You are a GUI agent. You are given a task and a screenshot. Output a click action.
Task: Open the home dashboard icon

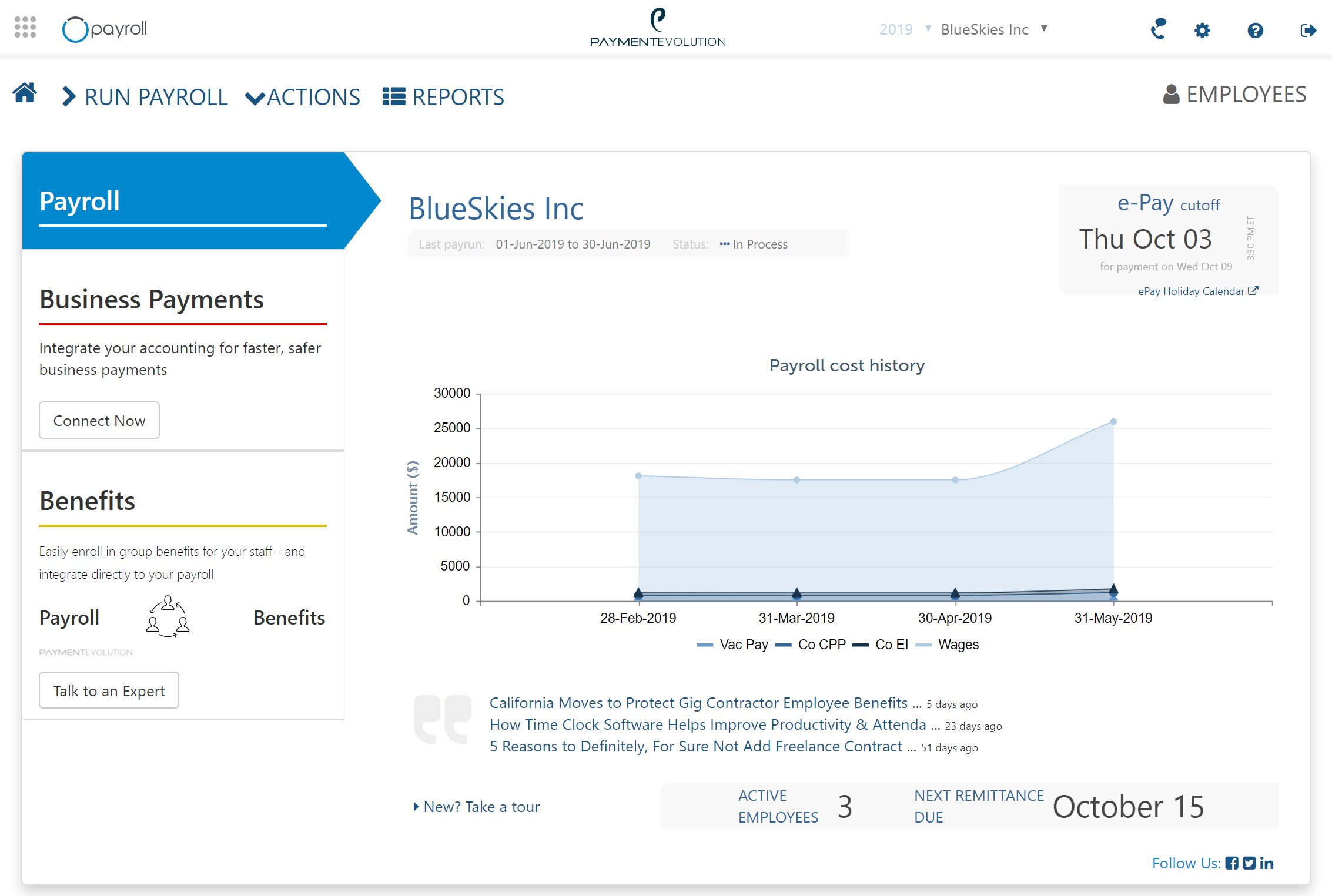click(x=25, y=94)
